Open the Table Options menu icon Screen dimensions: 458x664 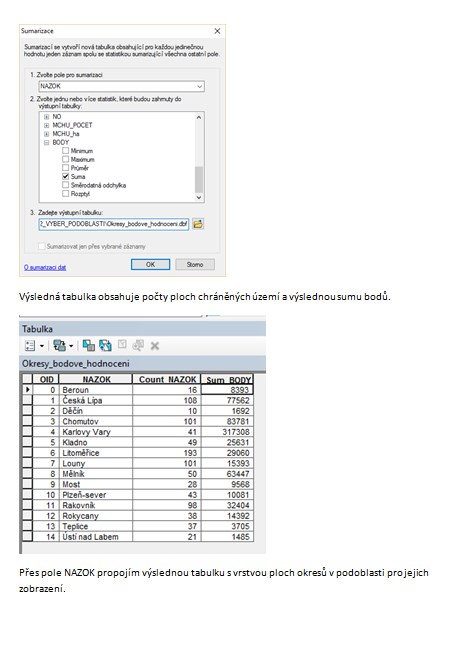click(30, 346)
